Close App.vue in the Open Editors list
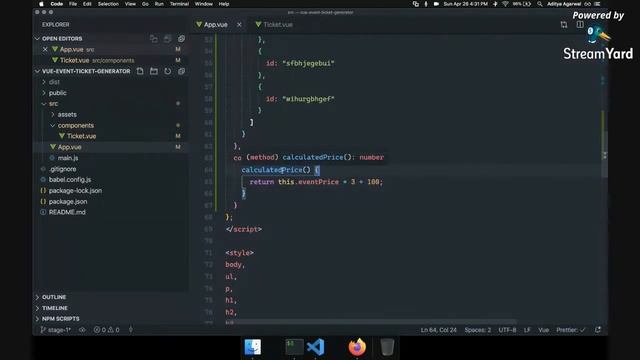This screenshot has width=640, height=360. (45, 49)
